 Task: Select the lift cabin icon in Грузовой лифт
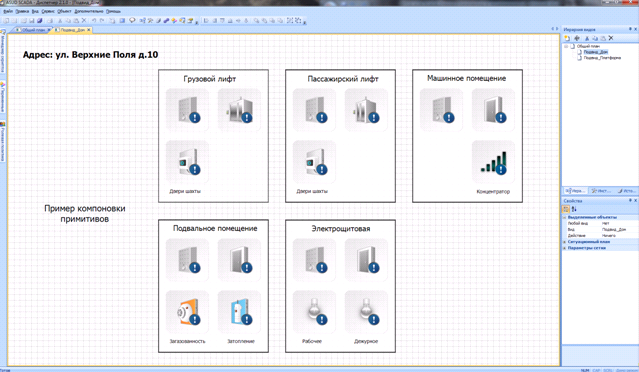pos(239,110)
